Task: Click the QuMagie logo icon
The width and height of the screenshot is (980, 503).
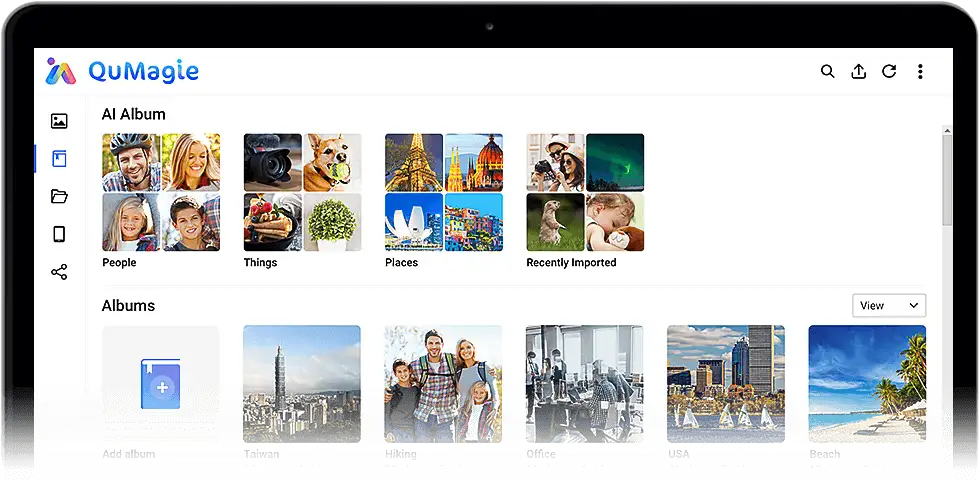Action: tap(61, 71)
